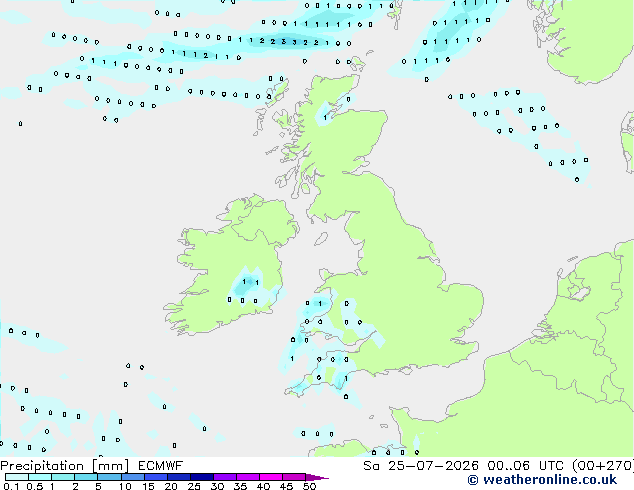Screen dimensions: 634x490
Task: Pick the 25–30 mm legend swatch
Action: (202, 477)
